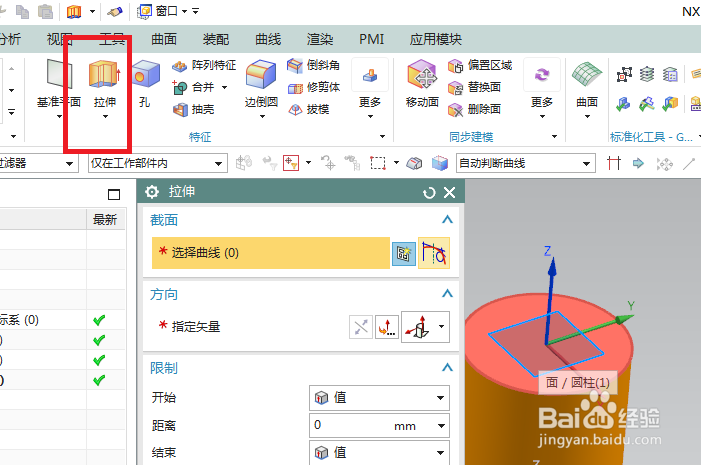
Task: Collapse the 限制 section
Action: (447, 368)
